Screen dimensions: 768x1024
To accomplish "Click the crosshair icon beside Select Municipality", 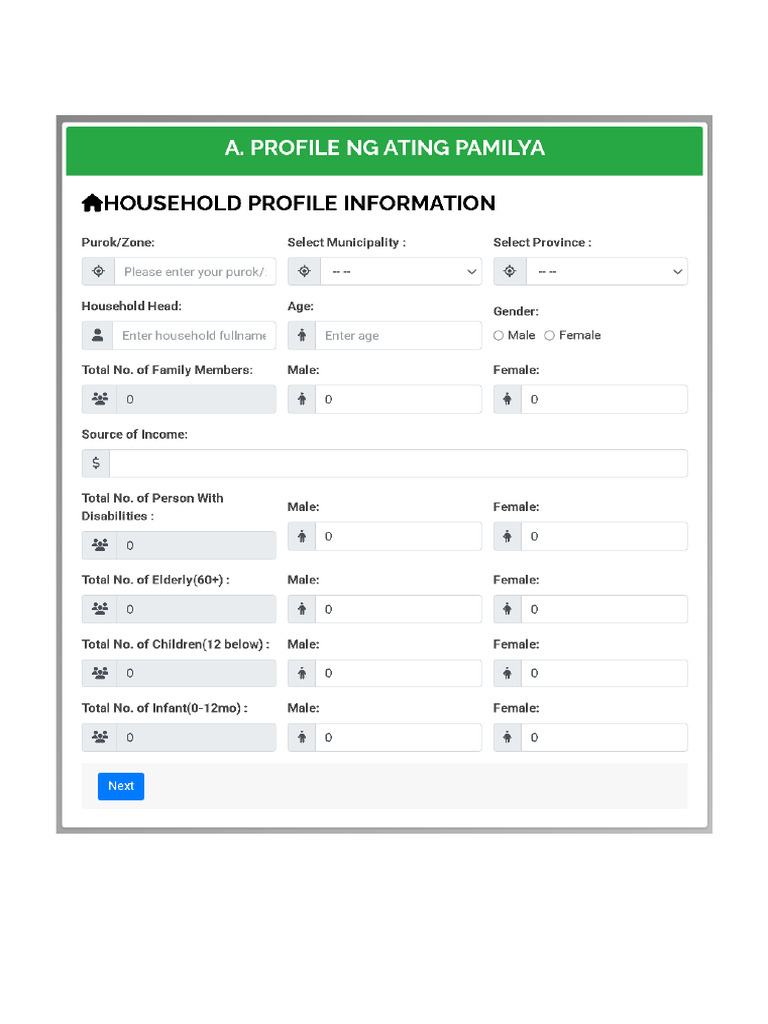I will click(304, 271).
